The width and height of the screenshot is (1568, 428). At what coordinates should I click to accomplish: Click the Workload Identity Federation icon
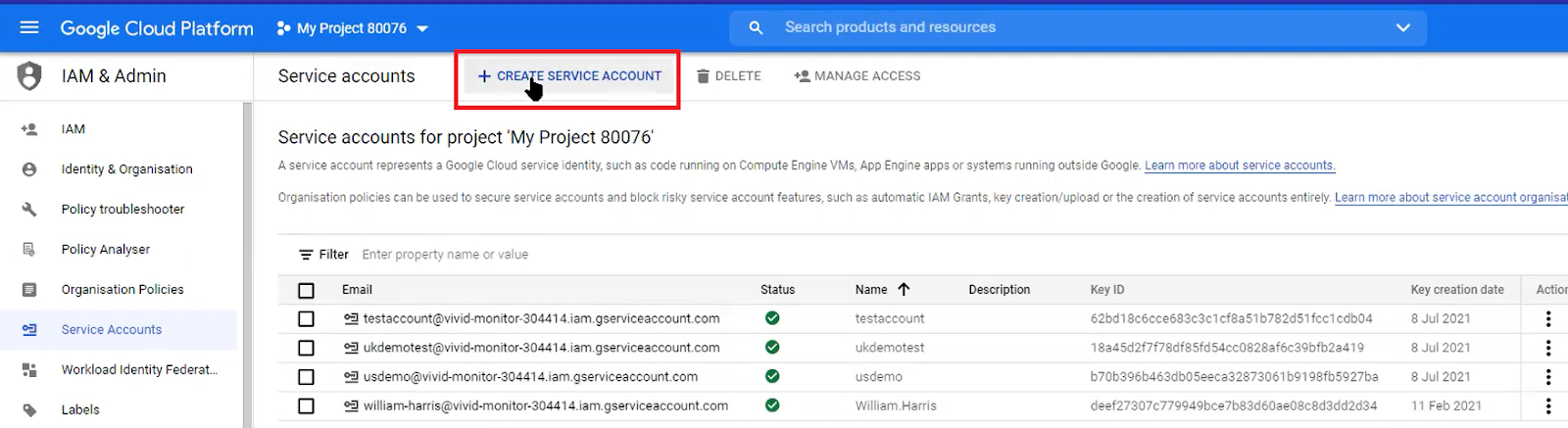click(29, 370)
